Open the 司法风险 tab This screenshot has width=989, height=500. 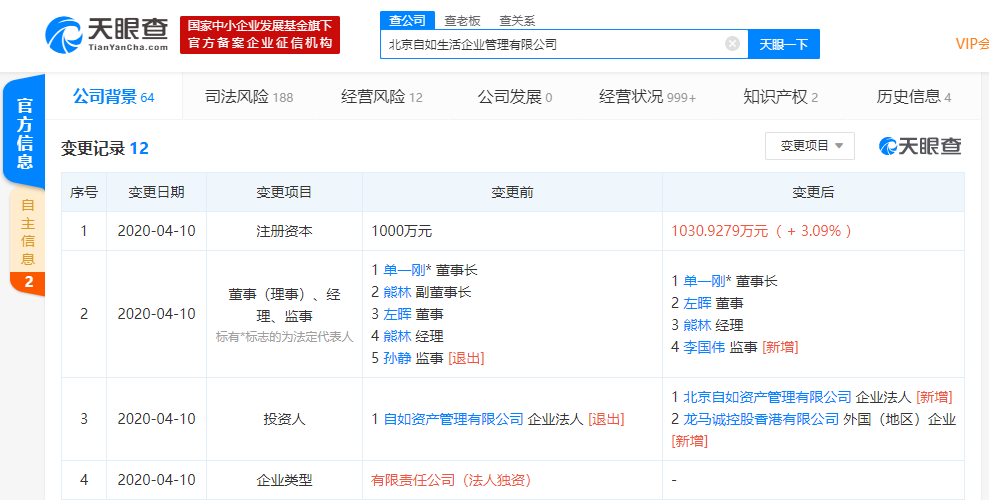point(248,97)
